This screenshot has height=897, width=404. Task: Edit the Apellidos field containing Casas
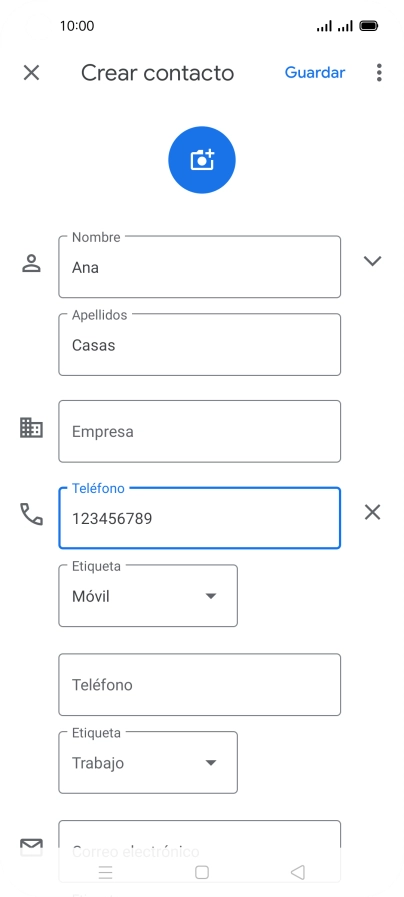[199, 344]
